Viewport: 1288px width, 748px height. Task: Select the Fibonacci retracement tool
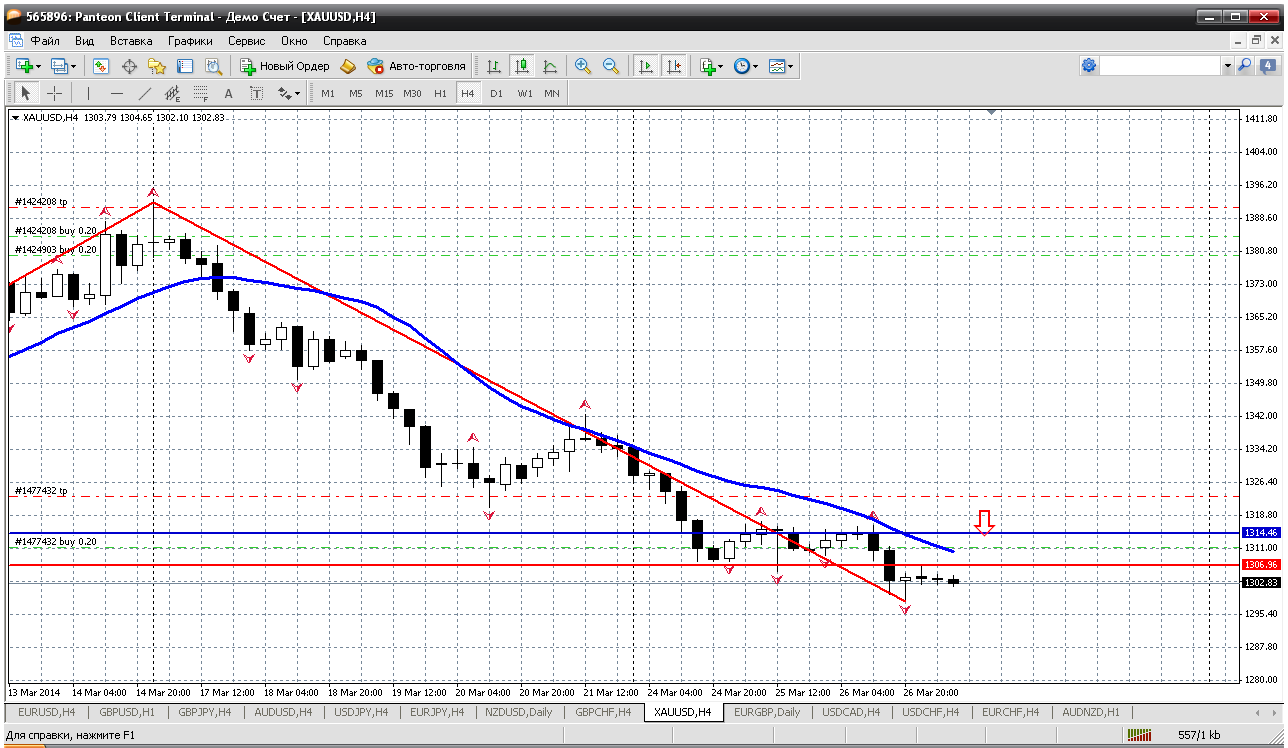[x=200, y=93]
